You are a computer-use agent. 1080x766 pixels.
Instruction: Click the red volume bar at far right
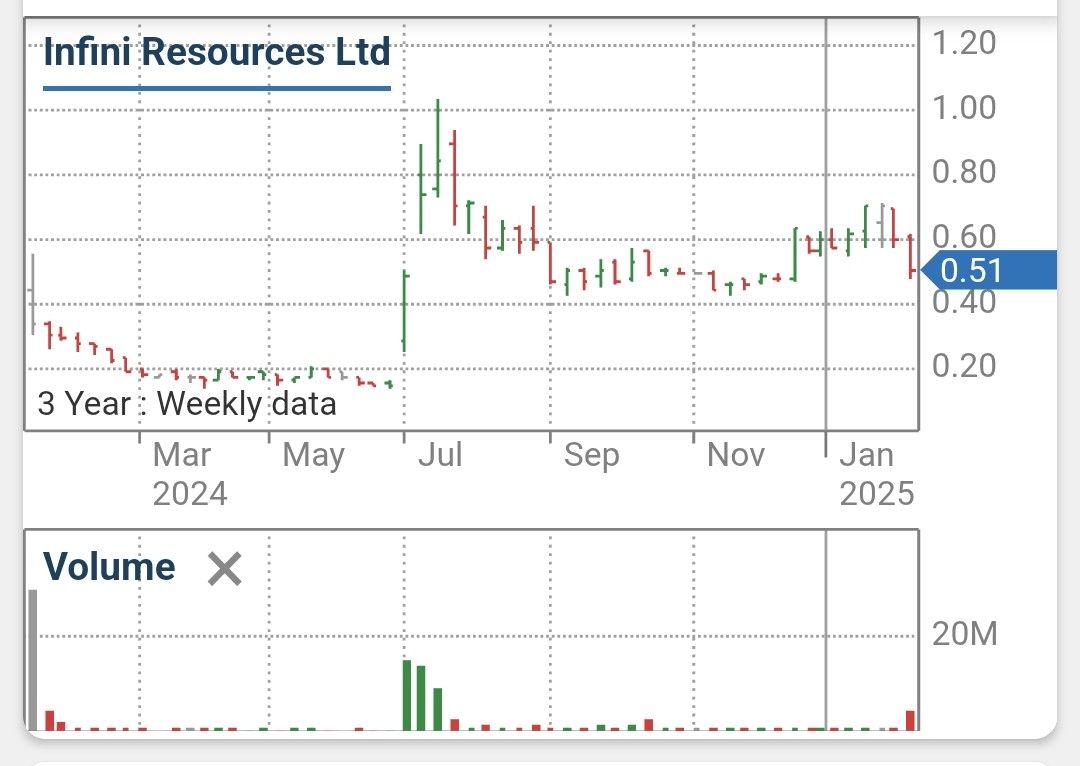coord(908,720)
